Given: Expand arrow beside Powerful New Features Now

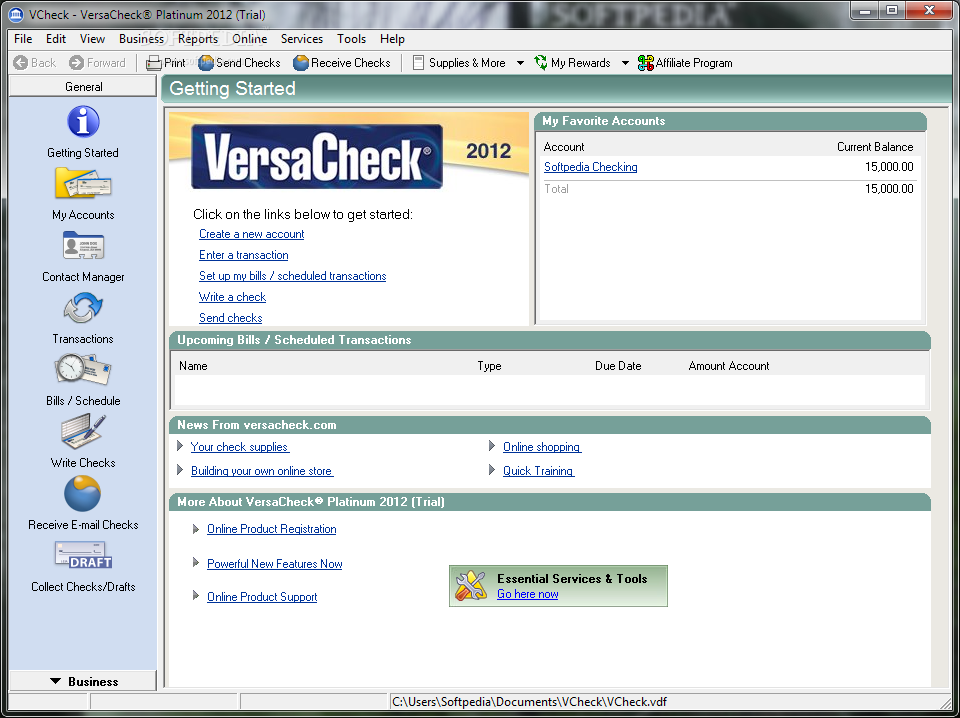Looking at the screenshot, I should tap(196, 563).
